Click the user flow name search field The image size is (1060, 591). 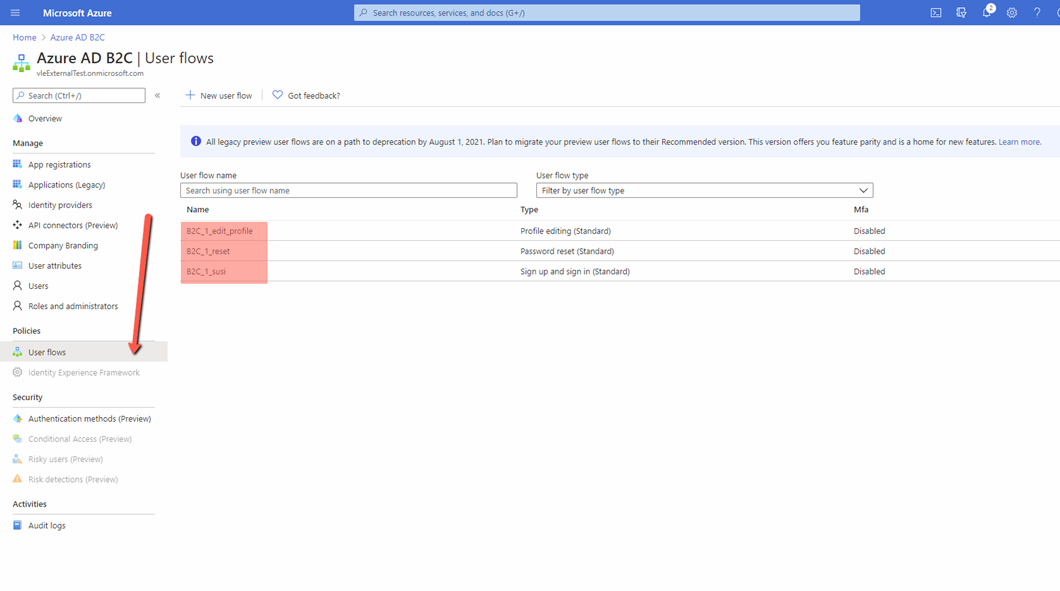348,190
